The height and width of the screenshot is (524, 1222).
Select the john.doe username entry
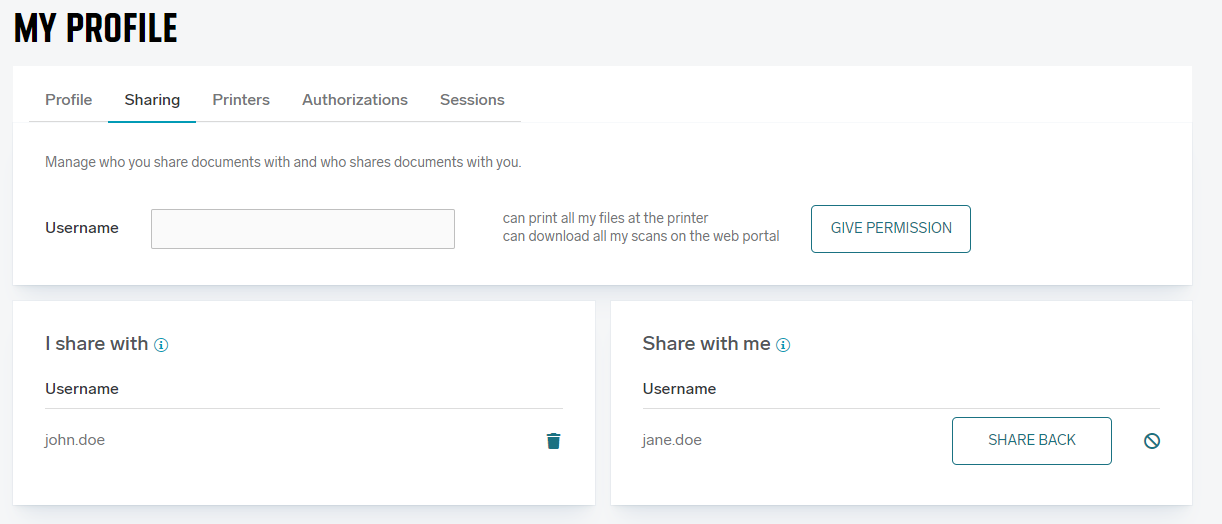[75, 440]
